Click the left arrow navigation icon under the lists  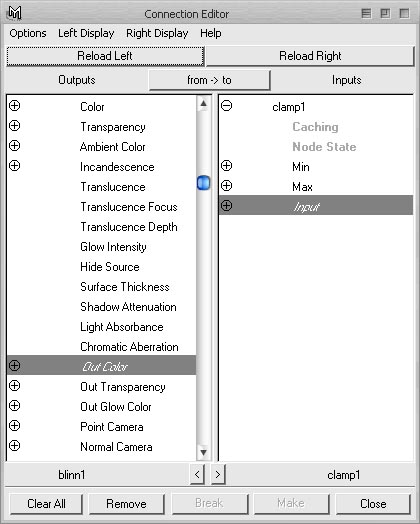(x=197, y=474)
